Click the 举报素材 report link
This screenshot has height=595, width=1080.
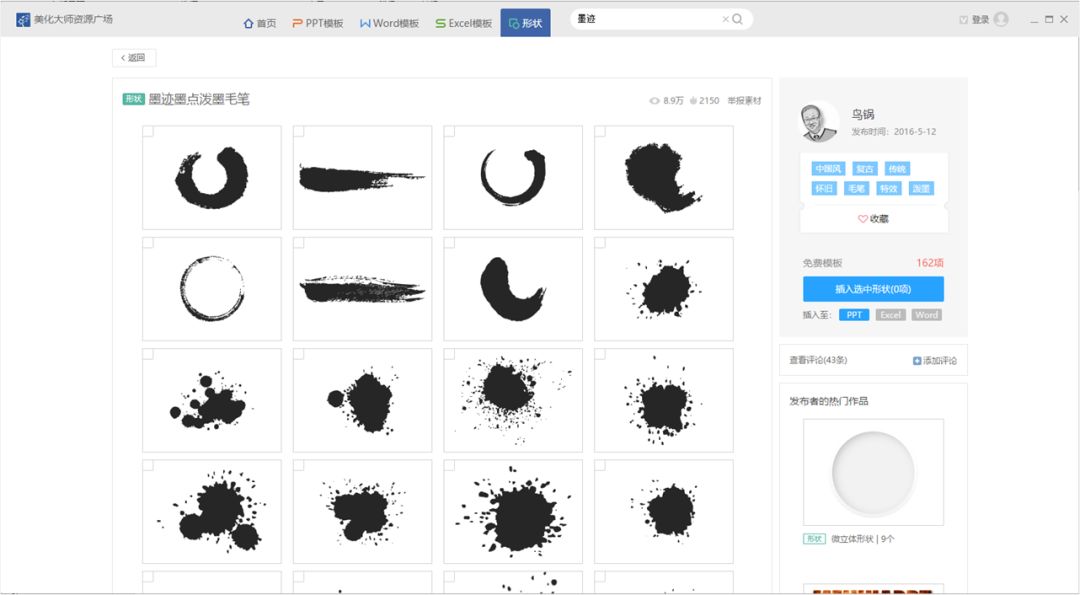point(745,101)
